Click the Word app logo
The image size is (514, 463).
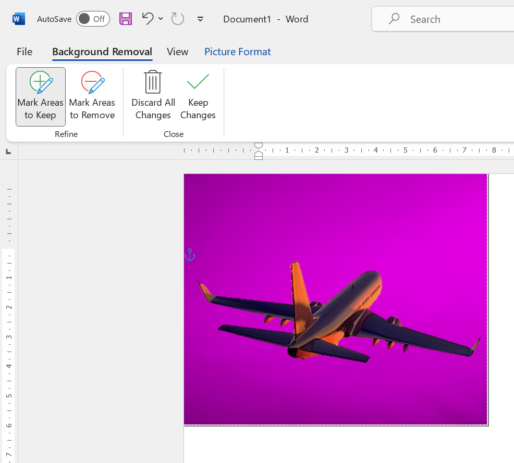19,19
